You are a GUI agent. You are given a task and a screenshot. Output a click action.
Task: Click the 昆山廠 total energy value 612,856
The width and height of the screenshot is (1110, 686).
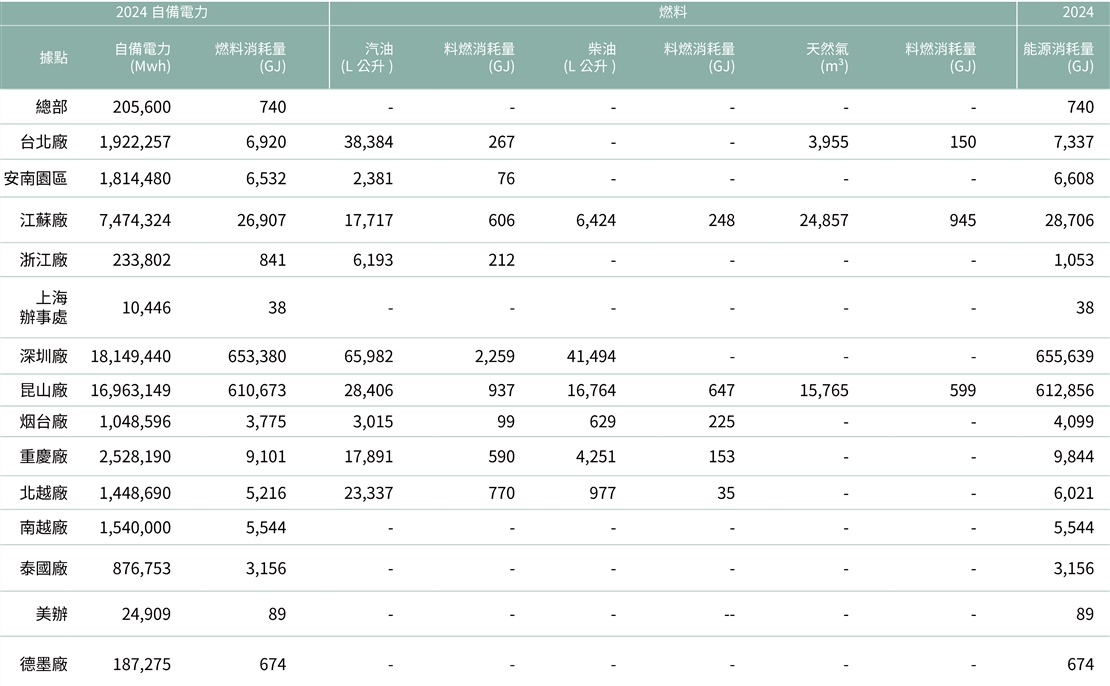pos(1065,390)
